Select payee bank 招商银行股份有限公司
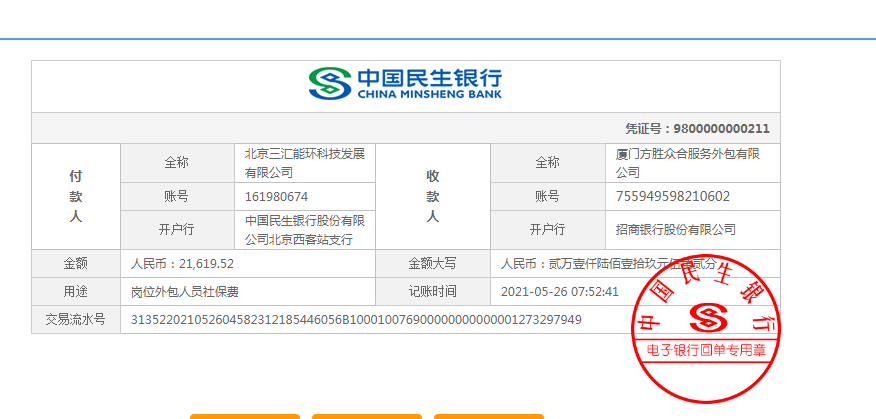 coord(675,230)
